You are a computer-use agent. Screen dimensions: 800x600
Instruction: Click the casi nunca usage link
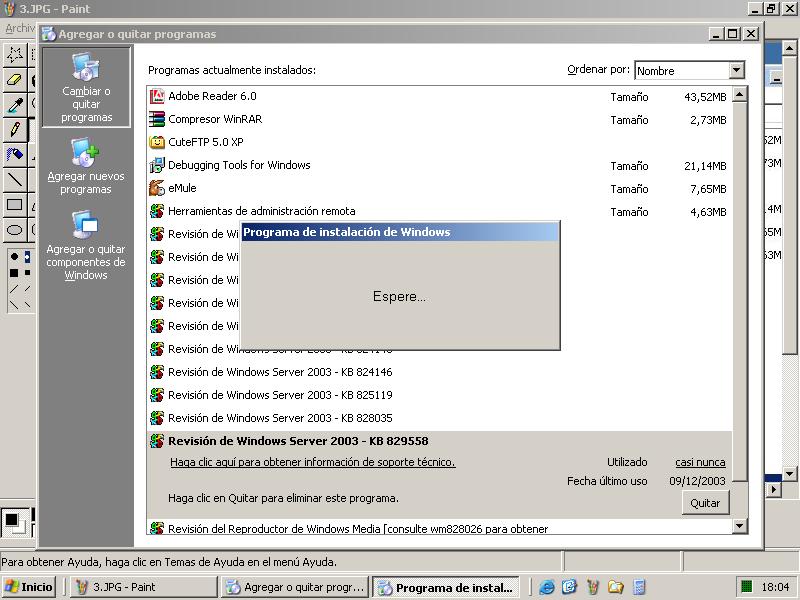[700, 462]
